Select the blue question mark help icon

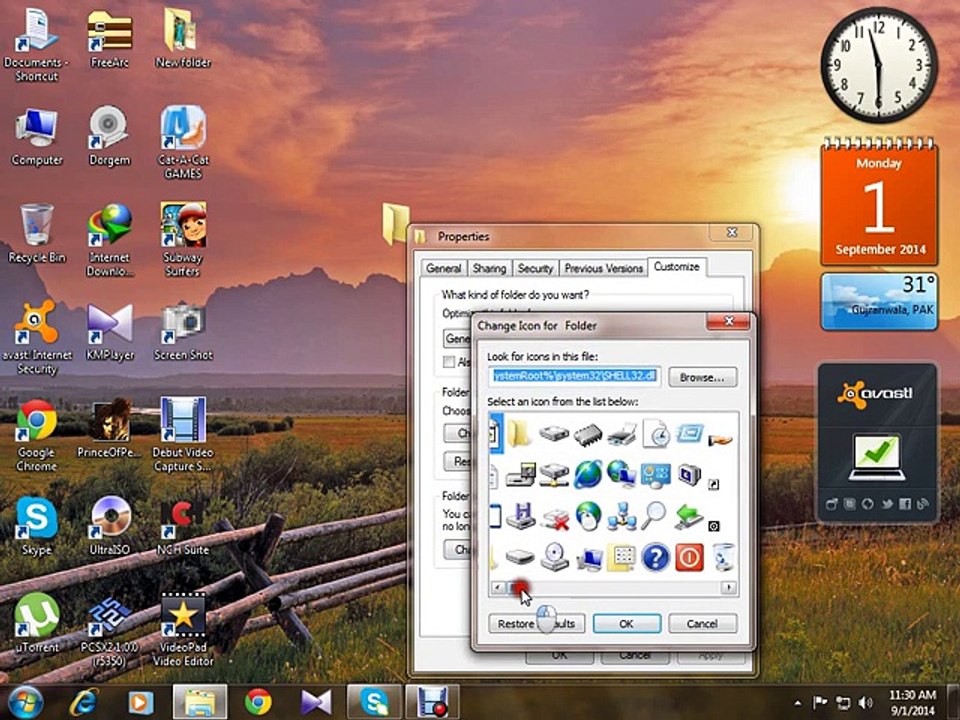point(655,557)
